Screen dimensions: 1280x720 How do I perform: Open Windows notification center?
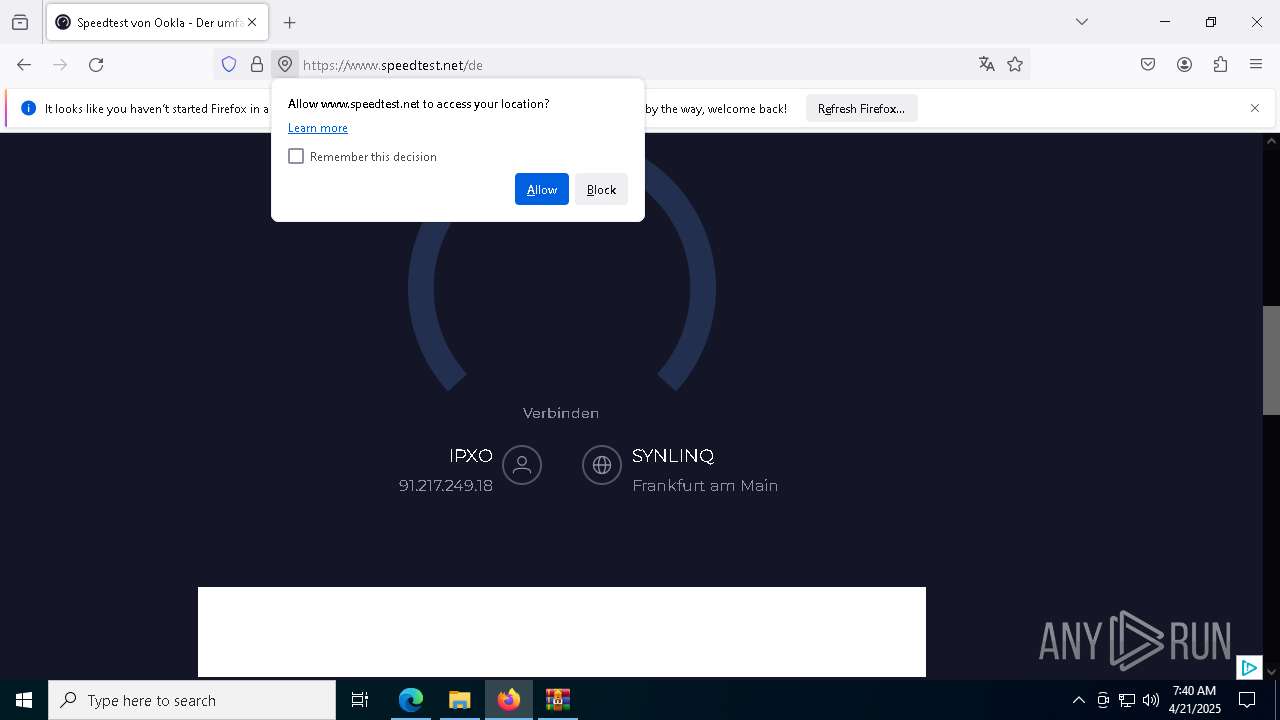point(1247,700)
